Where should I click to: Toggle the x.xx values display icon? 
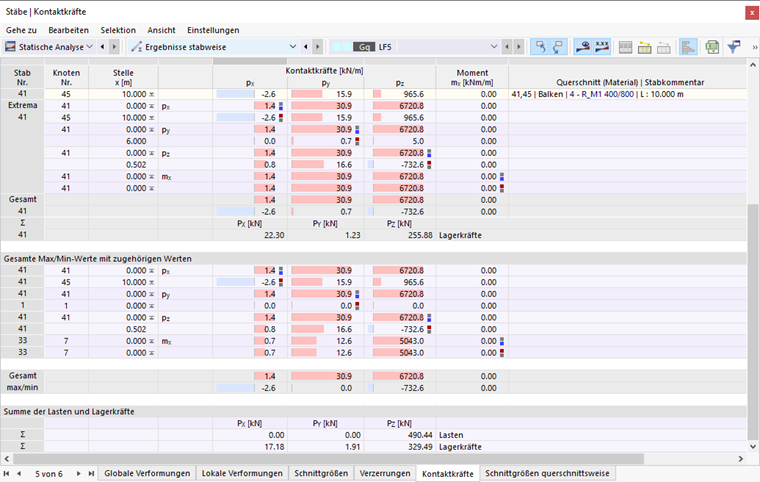coord(602,47)
